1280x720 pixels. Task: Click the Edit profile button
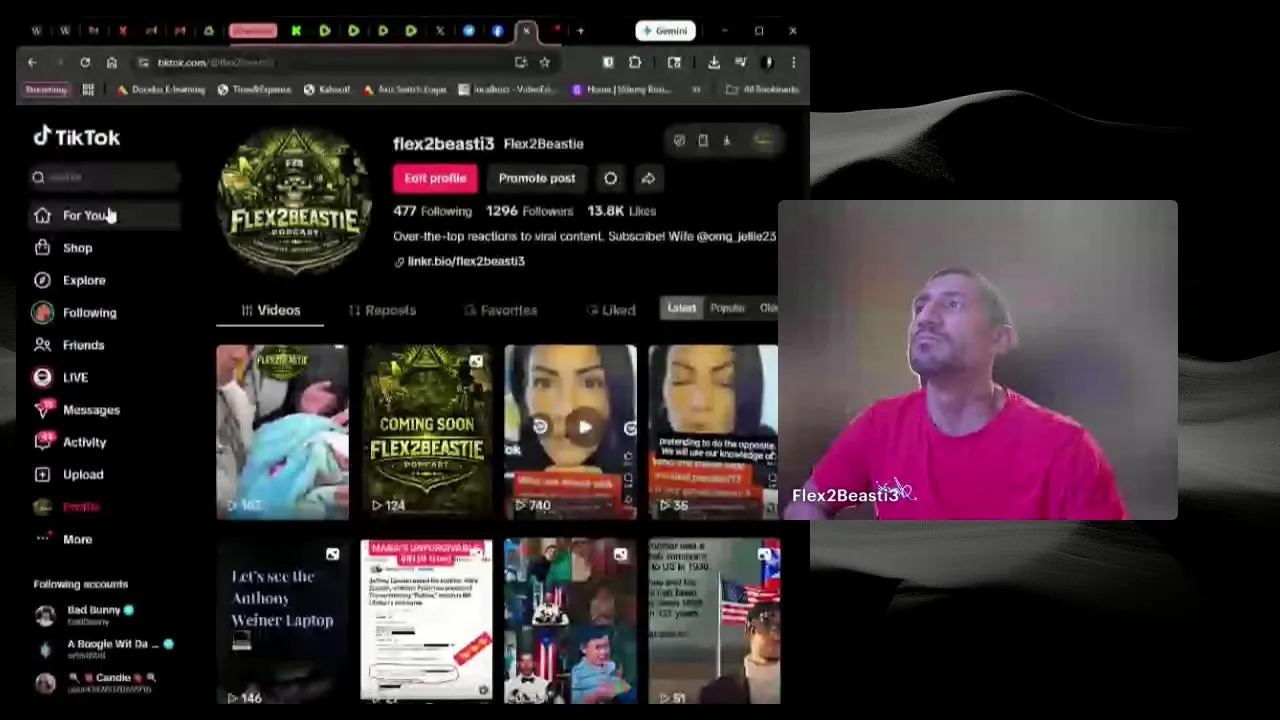click(435, 178)
